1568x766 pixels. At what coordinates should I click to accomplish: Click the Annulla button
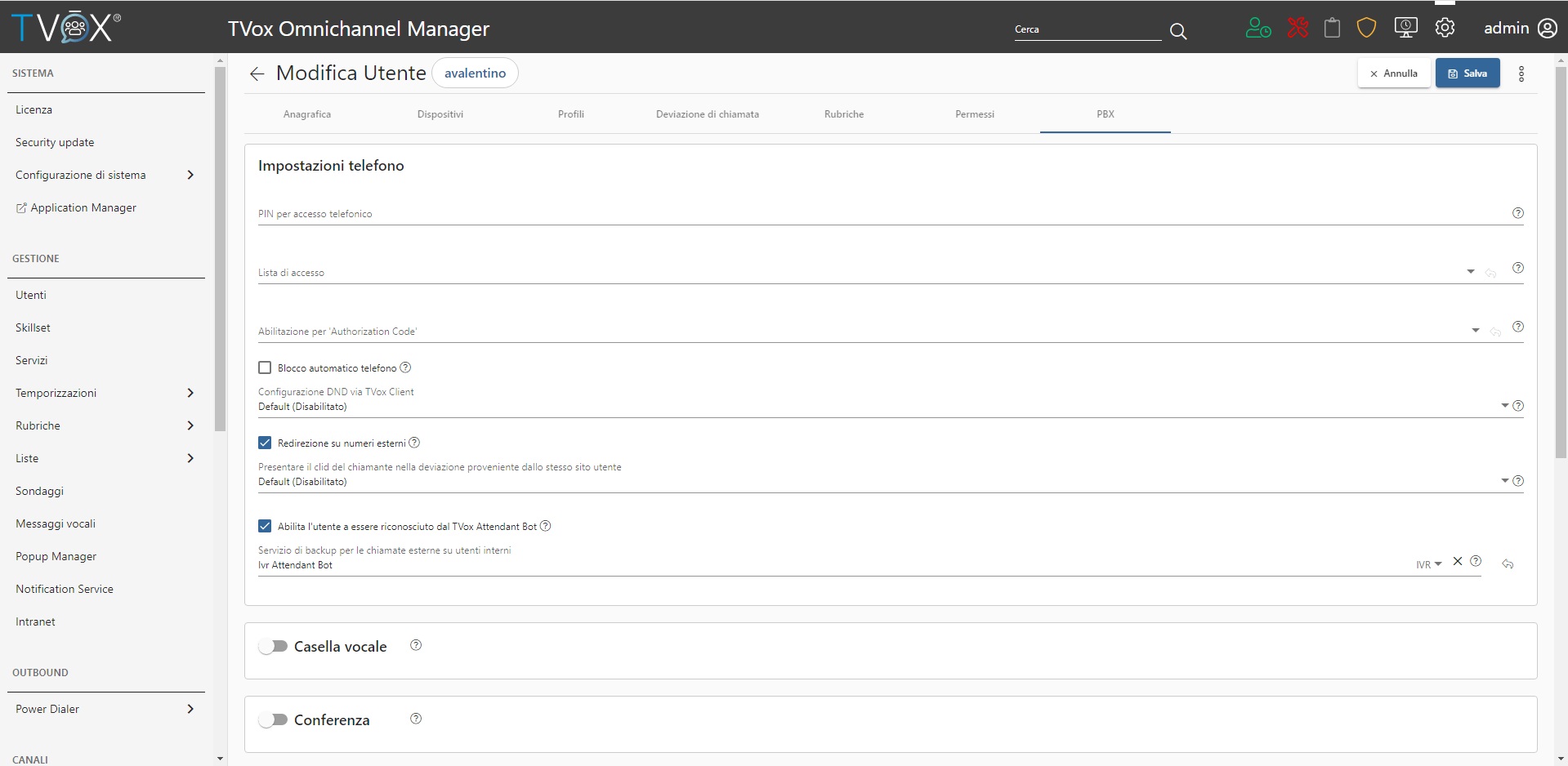click(1394, 73)
